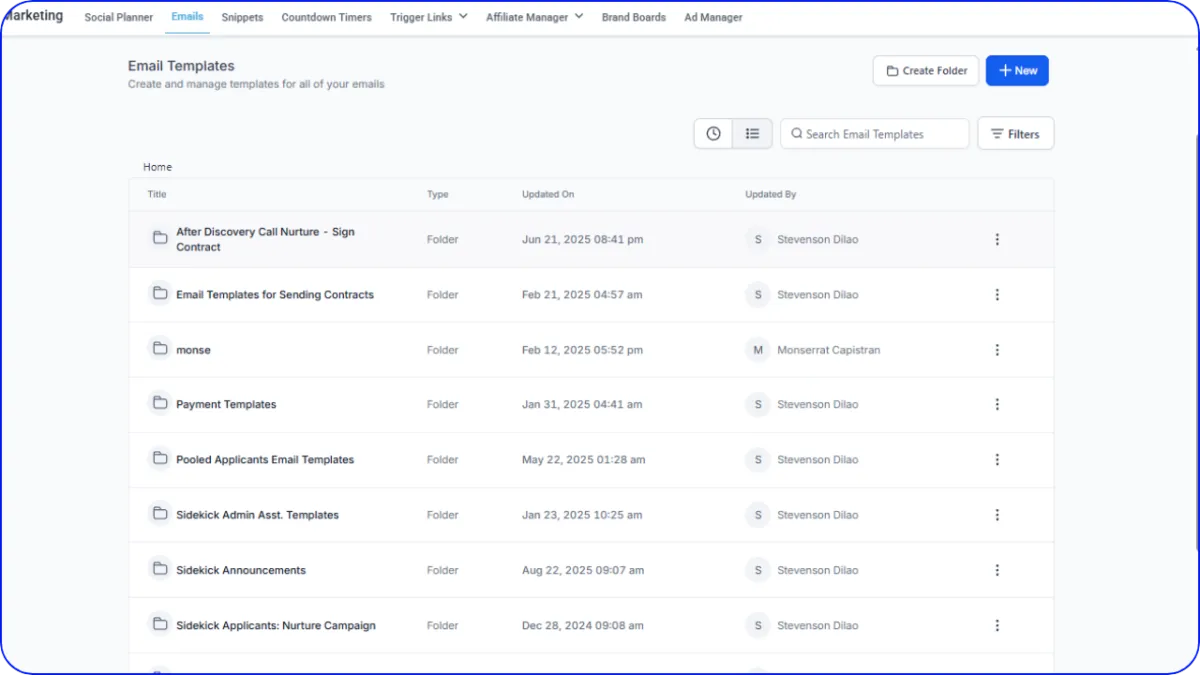Image resolution: width=1200 pixels, height=675 pixels.
Task: Open three-dot menu for Payment Templates
Action: 996,405
